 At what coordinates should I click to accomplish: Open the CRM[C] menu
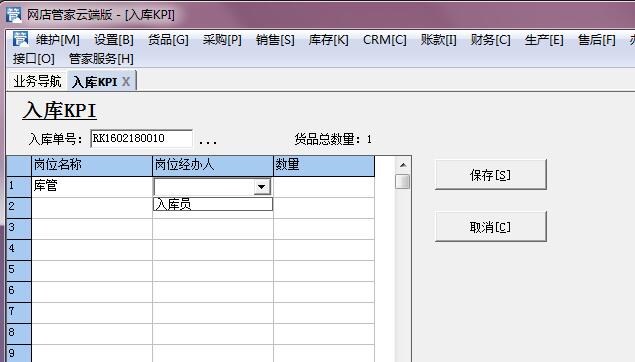384,40
